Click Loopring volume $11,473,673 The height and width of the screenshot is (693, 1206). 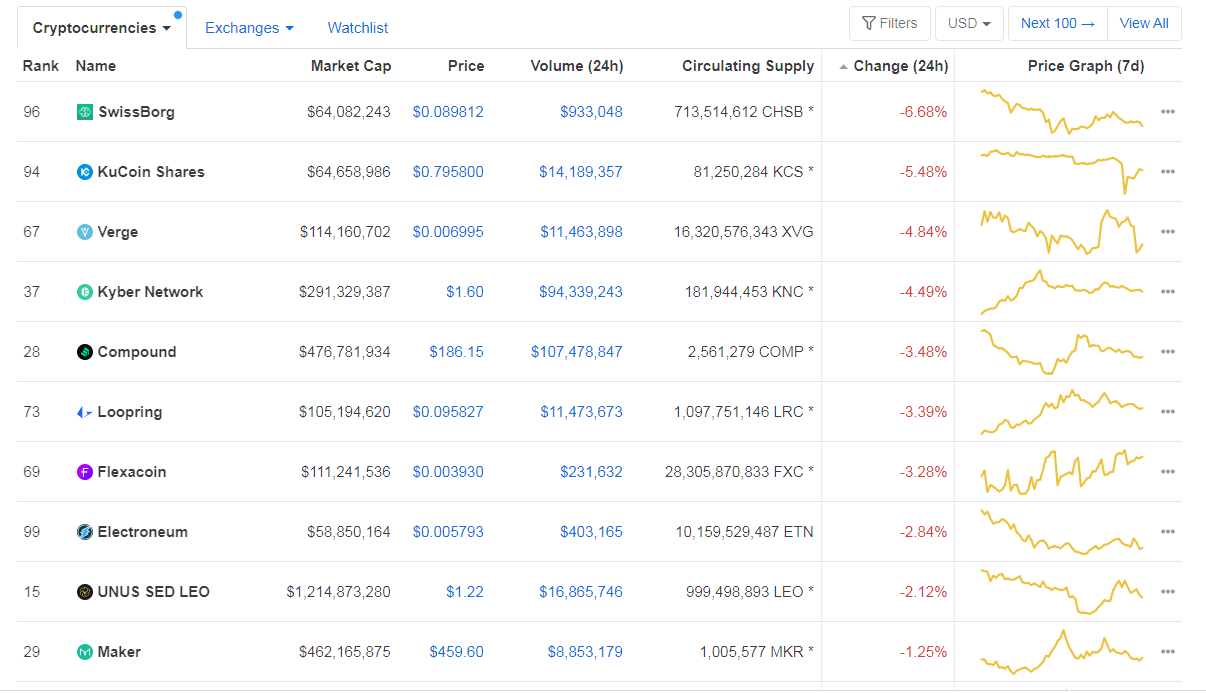581,412
